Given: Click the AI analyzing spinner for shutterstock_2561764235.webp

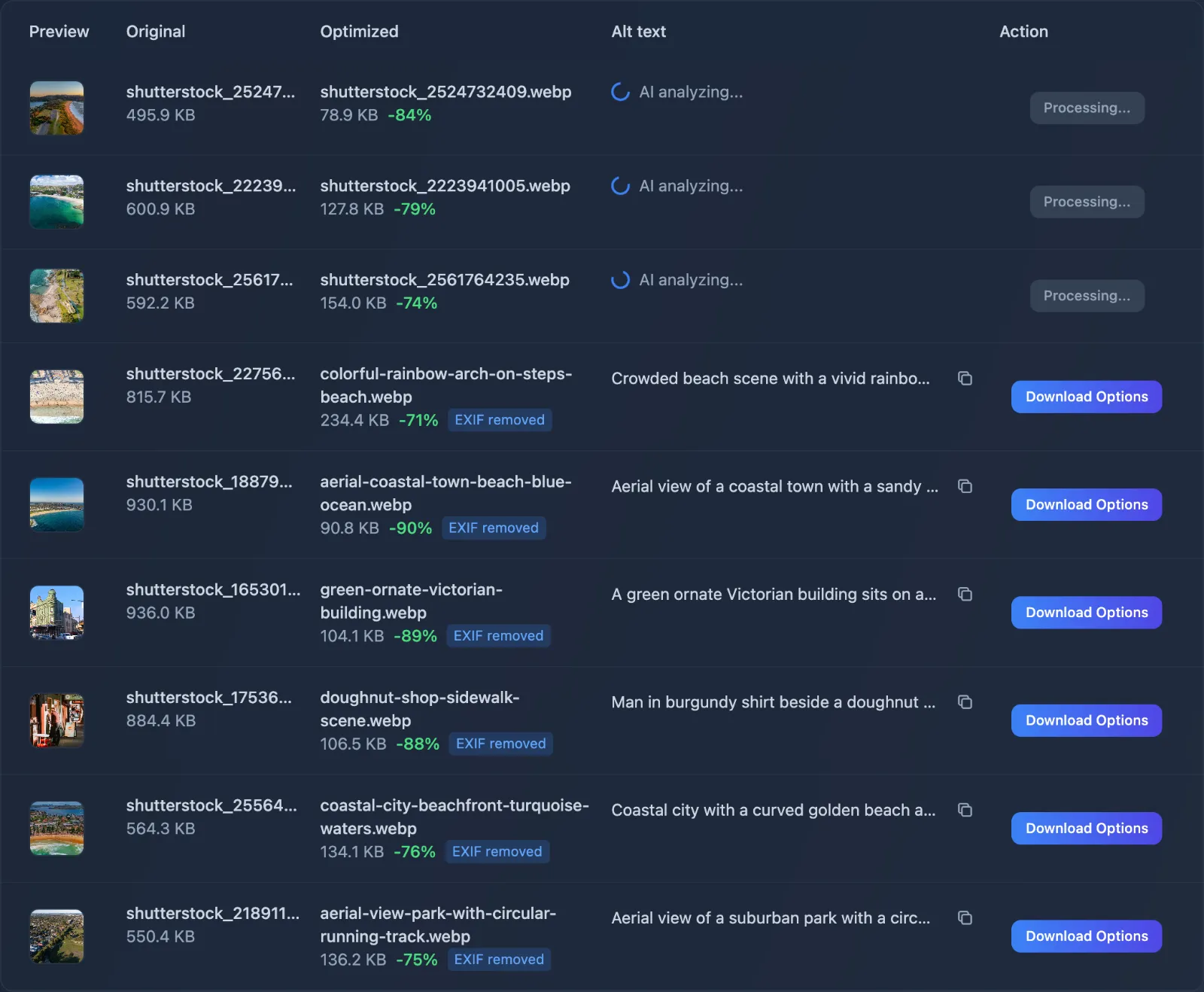Looking at the screenshot, I should pyautogui.click(x=620, y=279).
